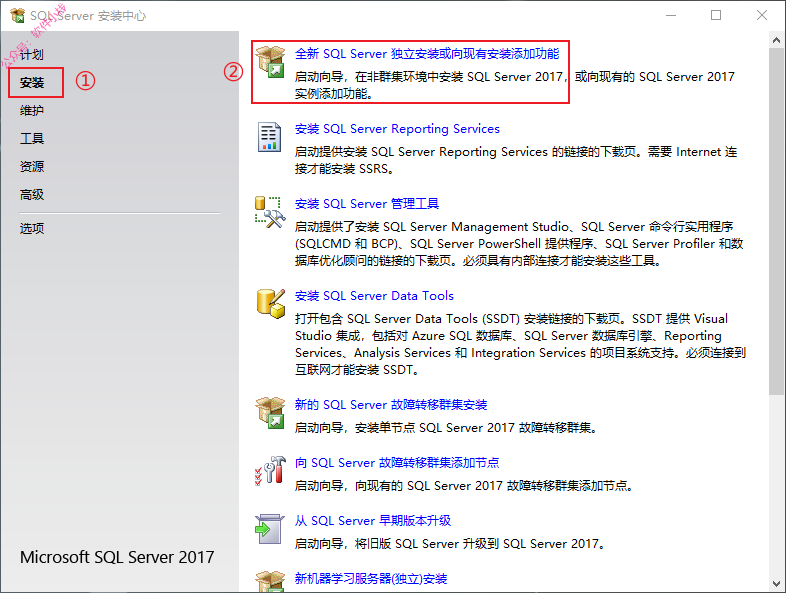Viewport: 786px width, 593px height.
Task: Switch to the 计划 page
Action: [x=32, y=54]
